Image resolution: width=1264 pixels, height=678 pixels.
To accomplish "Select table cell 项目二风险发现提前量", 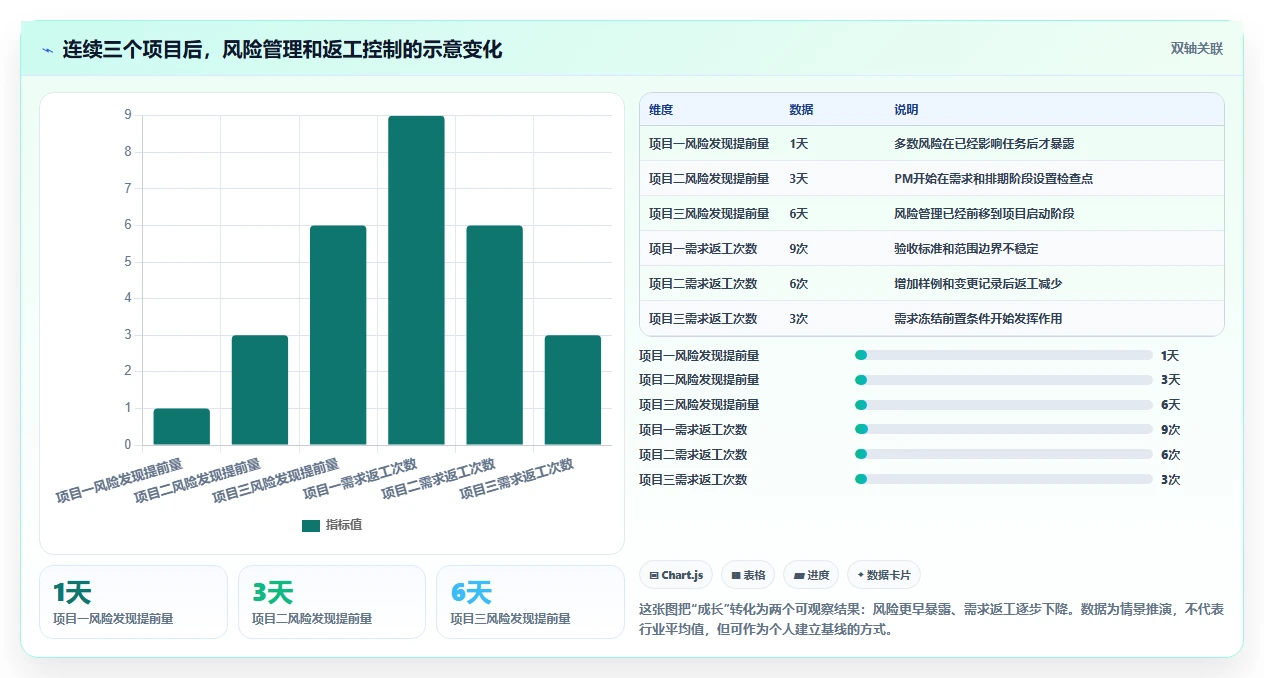I will tap(709, 179).
